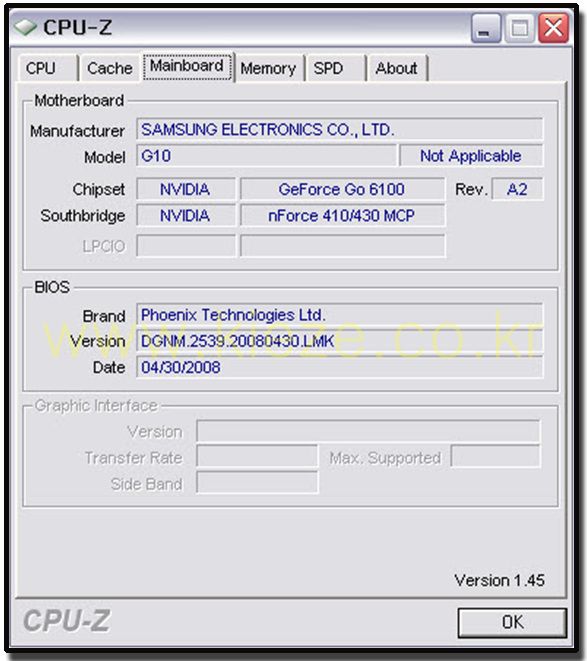Click the Manufacturer field showing SAMSUNG ELECTRONICS
The height and width of the screenshot is (661, 587).
339,129
